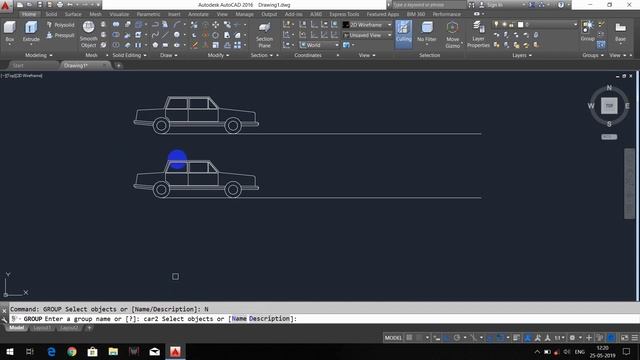
Task: Switch to the Solid ribbon tab
Action: click(x=51, y=14)
